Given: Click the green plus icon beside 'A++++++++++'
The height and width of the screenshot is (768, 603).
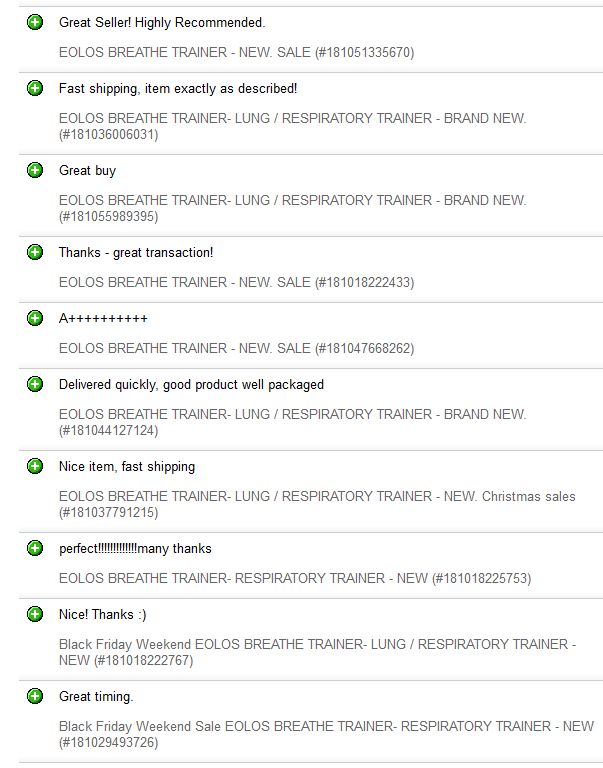Looking at the screenshot, I should [35, 318].
